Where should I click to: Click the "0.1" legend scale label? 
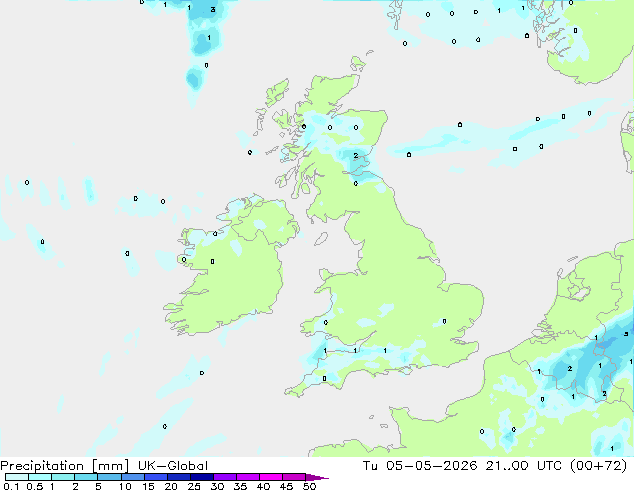pos(11,486)
